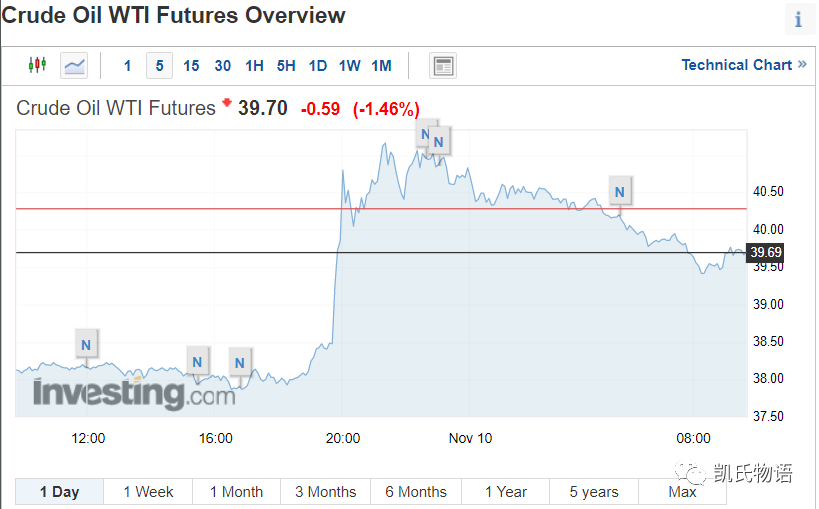Click the news marker near 12:00
This screenshot has width=819, height=509.
(87, 345)
